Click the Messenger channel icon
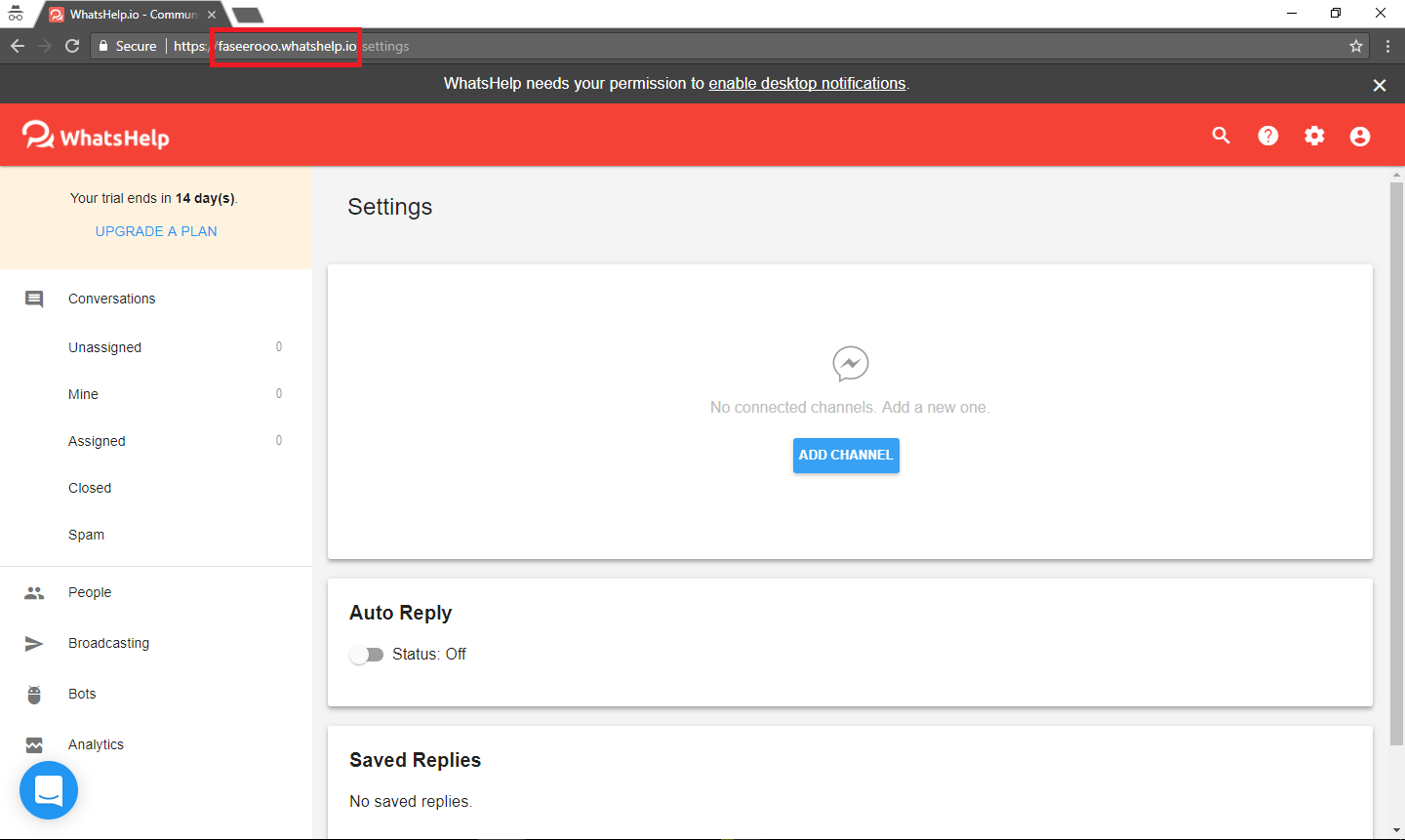This screenshot has height=840, width=1405. (x=851, y=364)
